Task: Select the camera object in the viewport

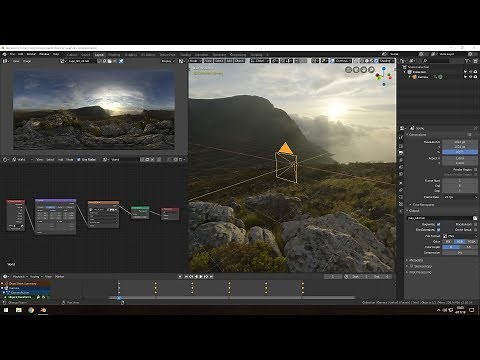Action: click(286, 163)
